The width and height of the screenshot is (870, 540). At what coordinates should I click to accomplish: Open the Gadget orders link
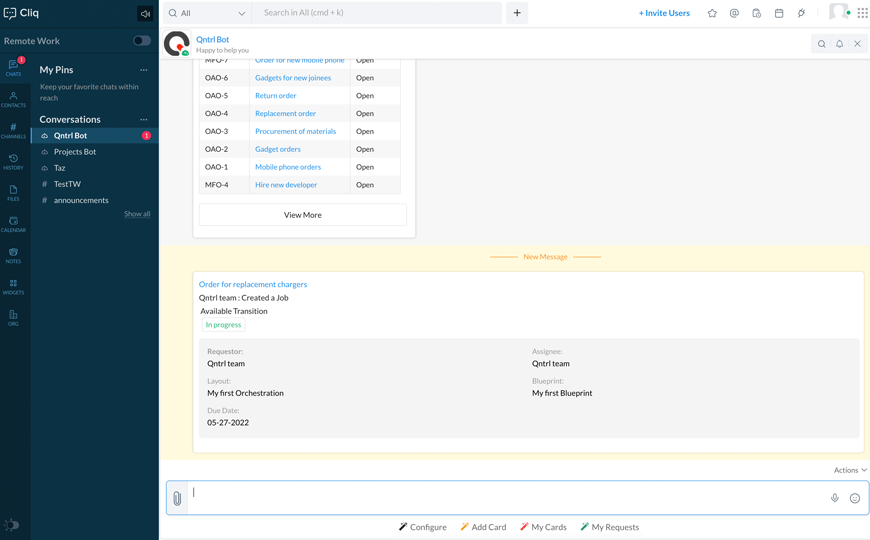[278, 149]
